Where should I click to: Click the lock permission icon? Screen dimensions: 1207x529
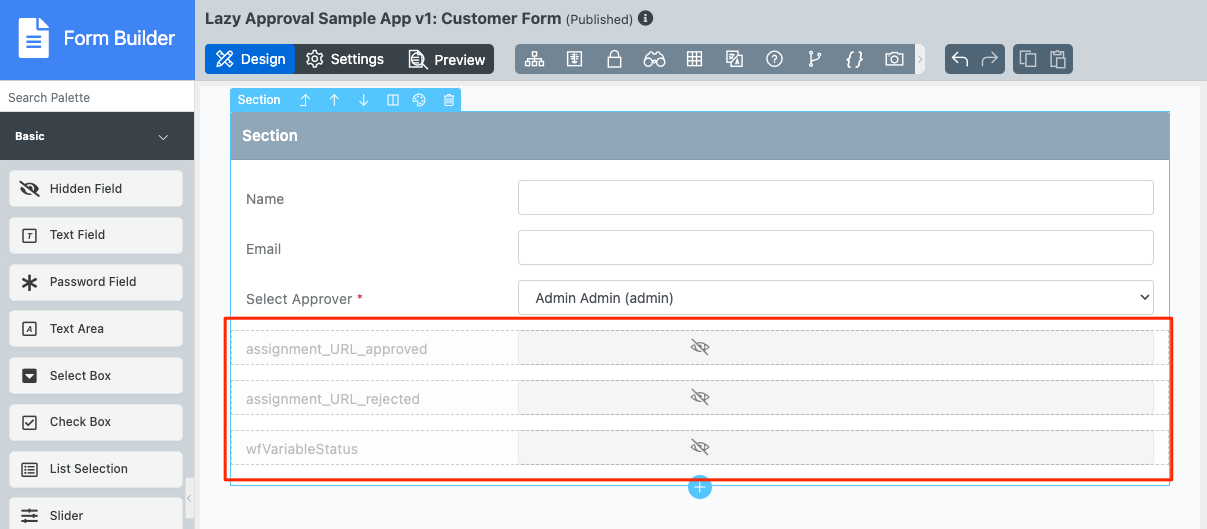(x=614, y=59)
